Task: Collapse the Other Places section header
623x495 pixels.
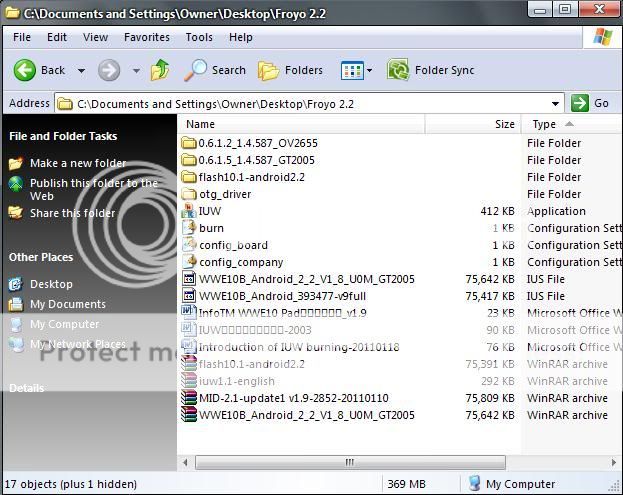Action: click(x=41, y=257)
